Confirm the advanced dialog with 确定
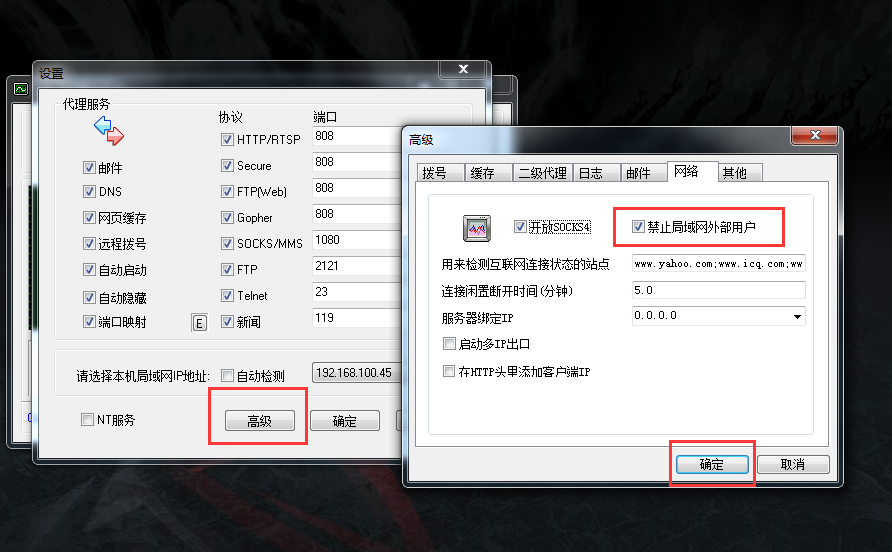The image size is (892, 552). tap(712, 464)
